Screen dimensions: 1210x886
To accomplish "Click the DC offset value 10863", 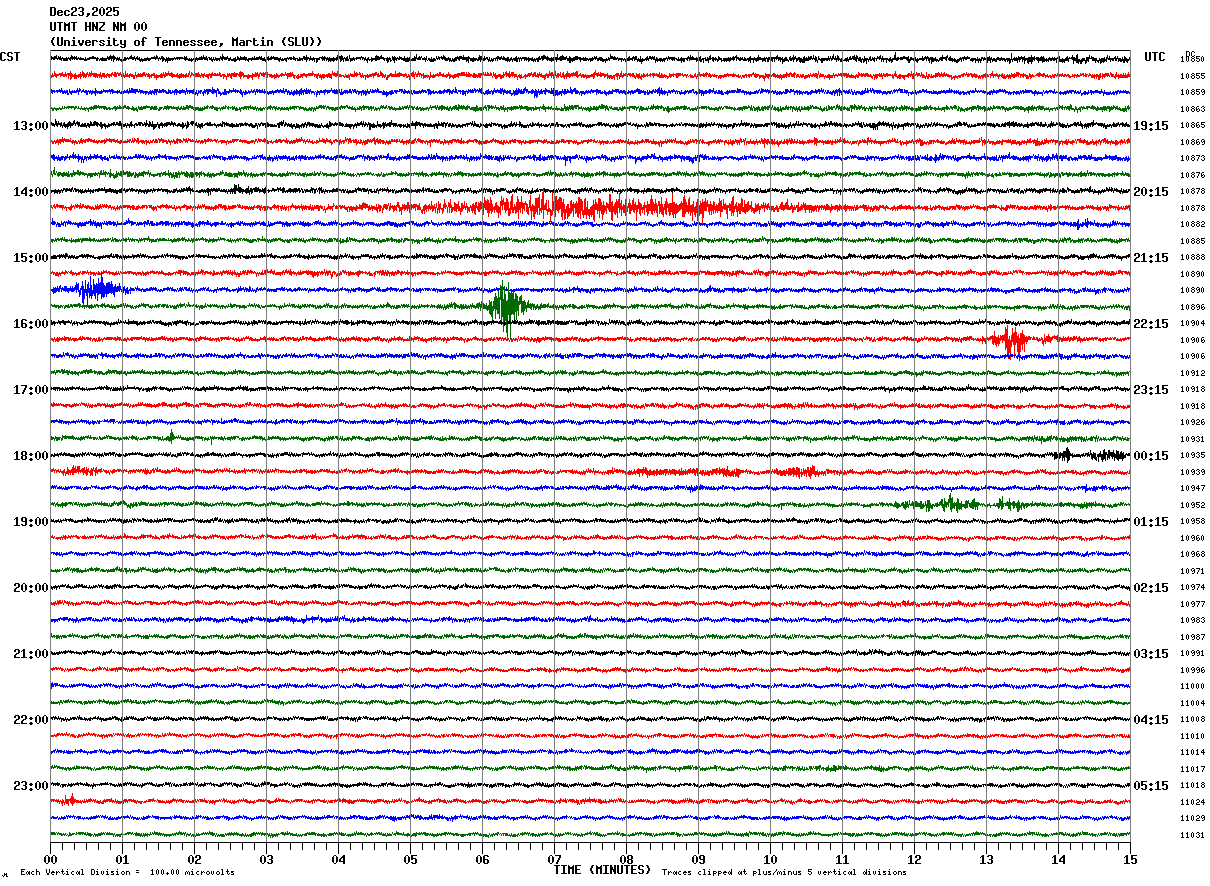I will (1192, 109).
